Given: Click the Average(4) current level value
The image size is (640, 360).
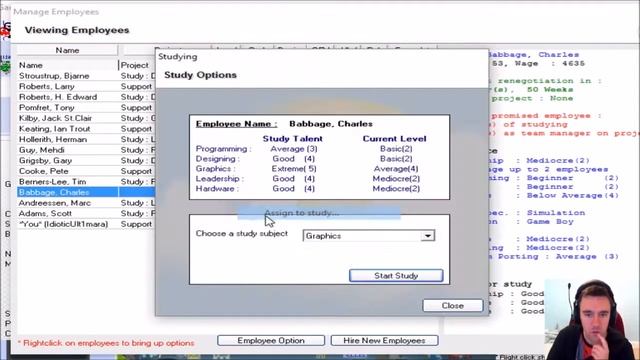Looking at the screenshot, I should (x=396, y=169).
